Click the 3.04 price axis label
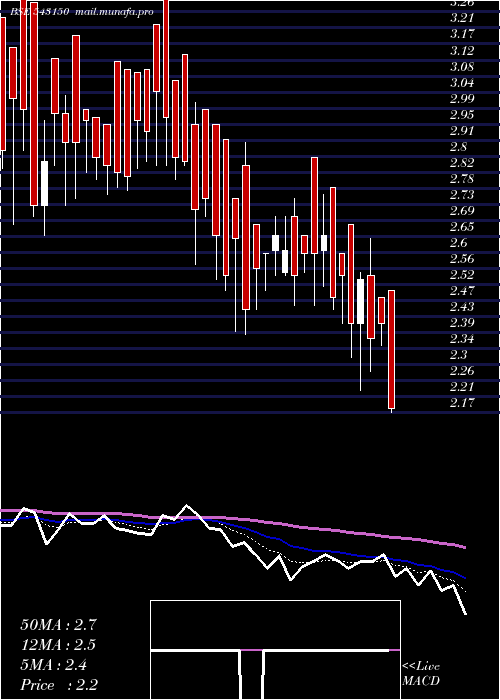 coord(462,83)
